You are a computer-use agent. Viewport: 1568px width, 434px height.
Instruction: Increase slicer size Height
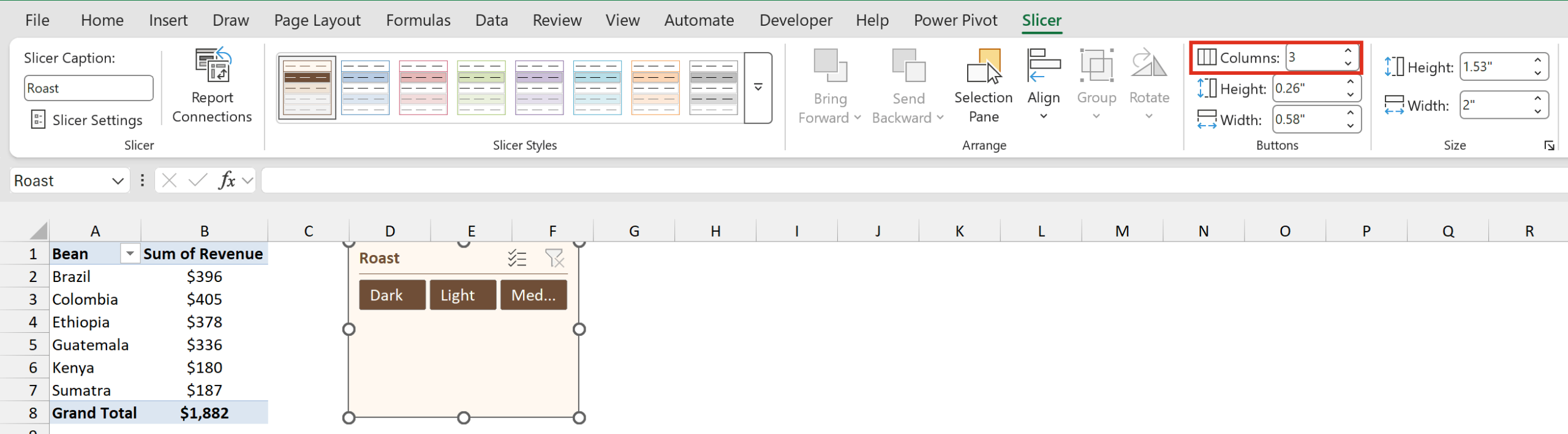point(1538,60)
